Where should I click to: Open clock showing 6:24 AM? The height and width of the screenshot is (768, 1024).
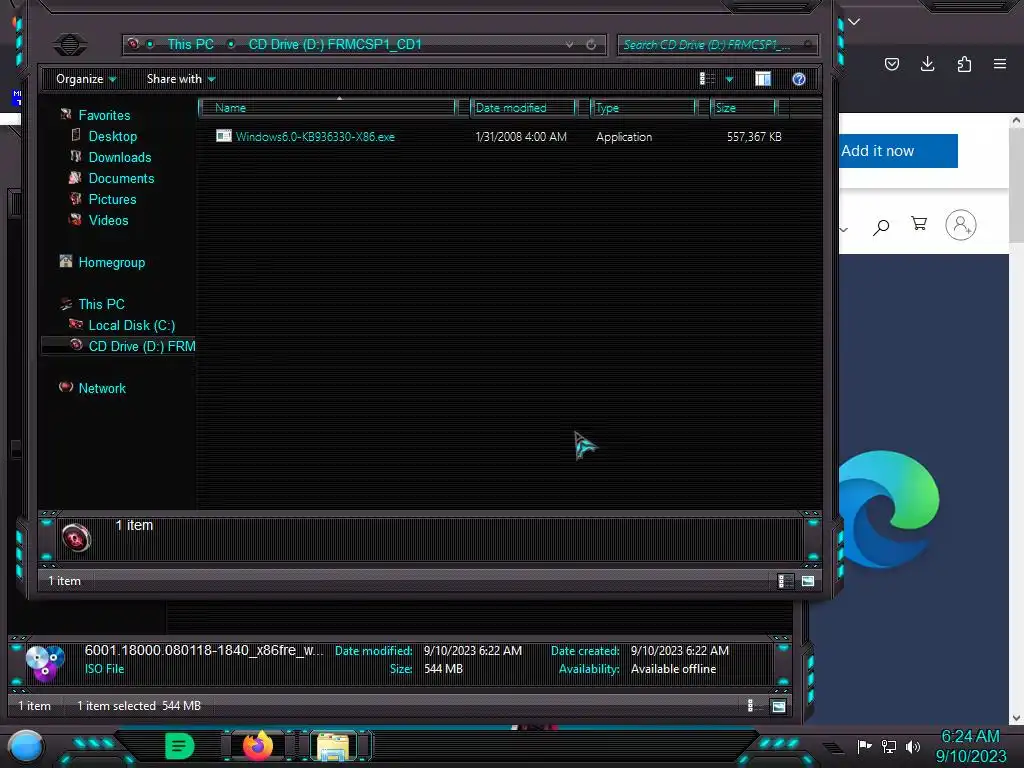point(970,746)
